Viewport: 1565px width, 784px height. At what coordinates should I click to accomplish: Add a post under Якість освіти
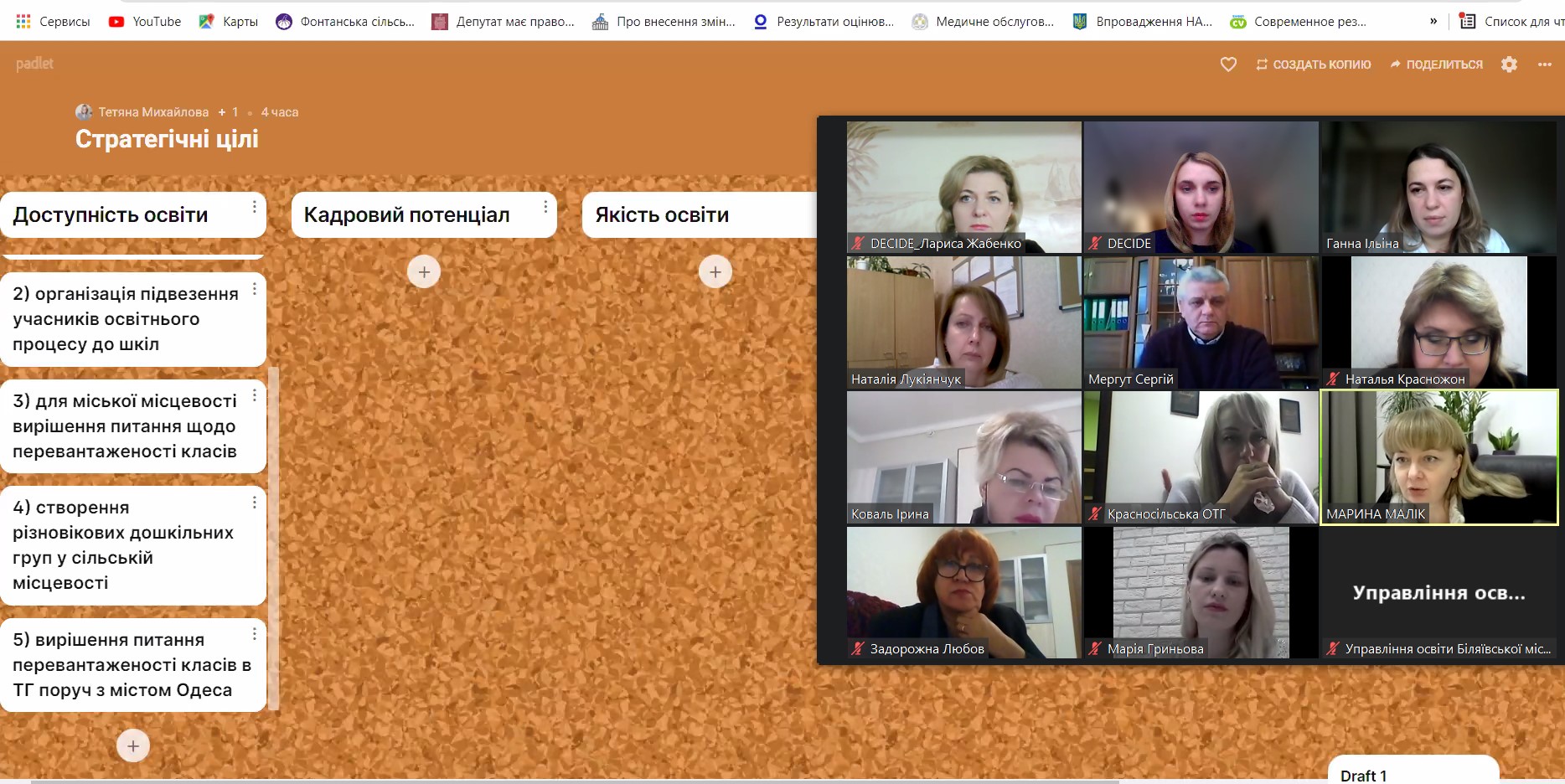(x=715, y=271)
